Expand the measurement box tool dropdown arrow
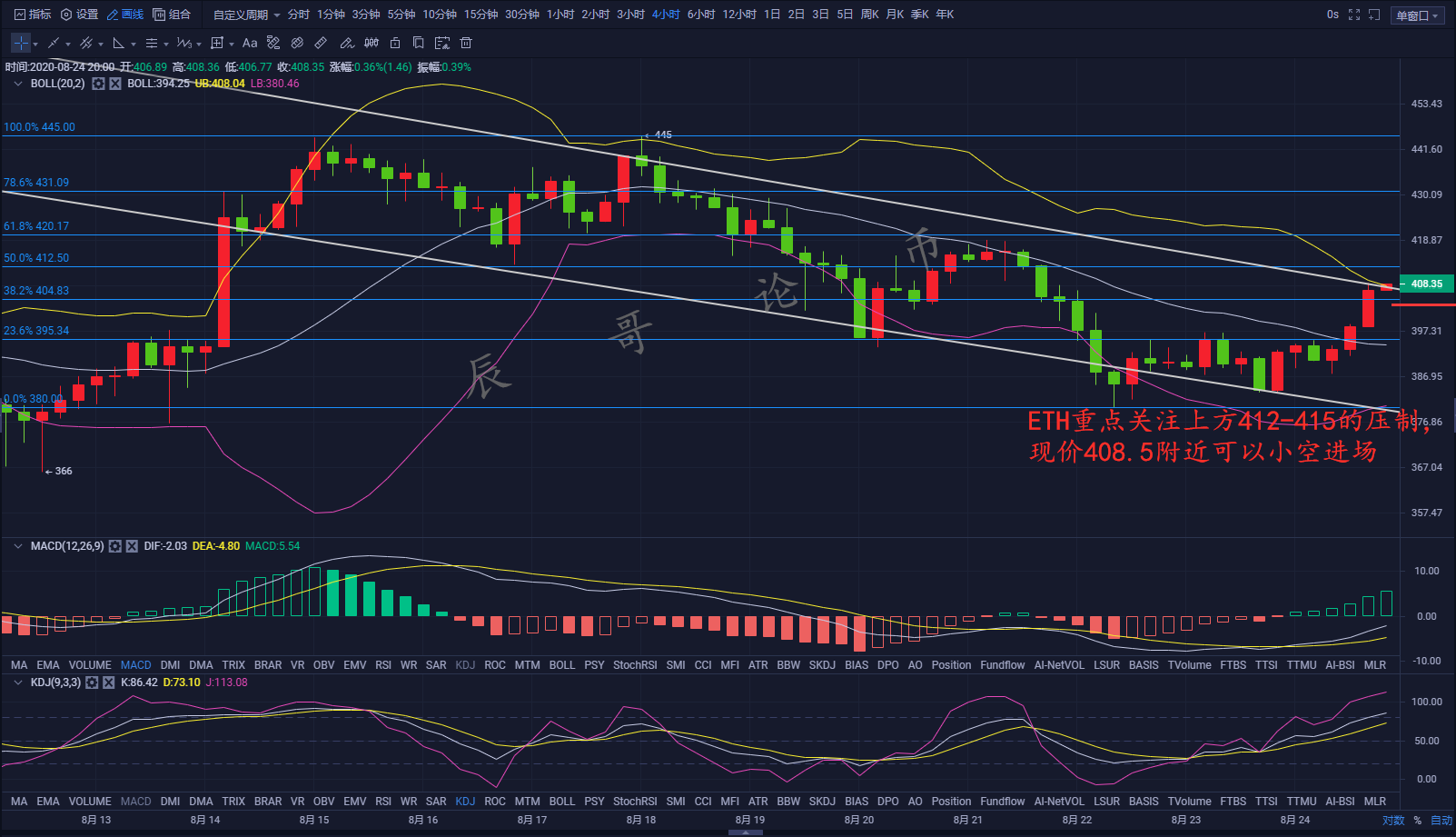Image resolution: width=1456 pixels, height=837 pixels. click(x=232, y=44)
